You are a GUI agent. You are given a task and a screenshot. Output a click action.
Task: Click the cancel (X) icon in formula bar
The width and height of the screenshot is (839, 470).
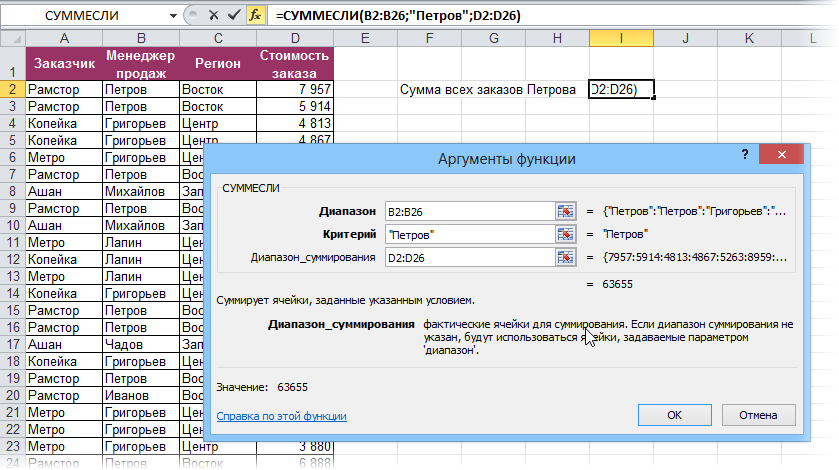tap(212, 16)
